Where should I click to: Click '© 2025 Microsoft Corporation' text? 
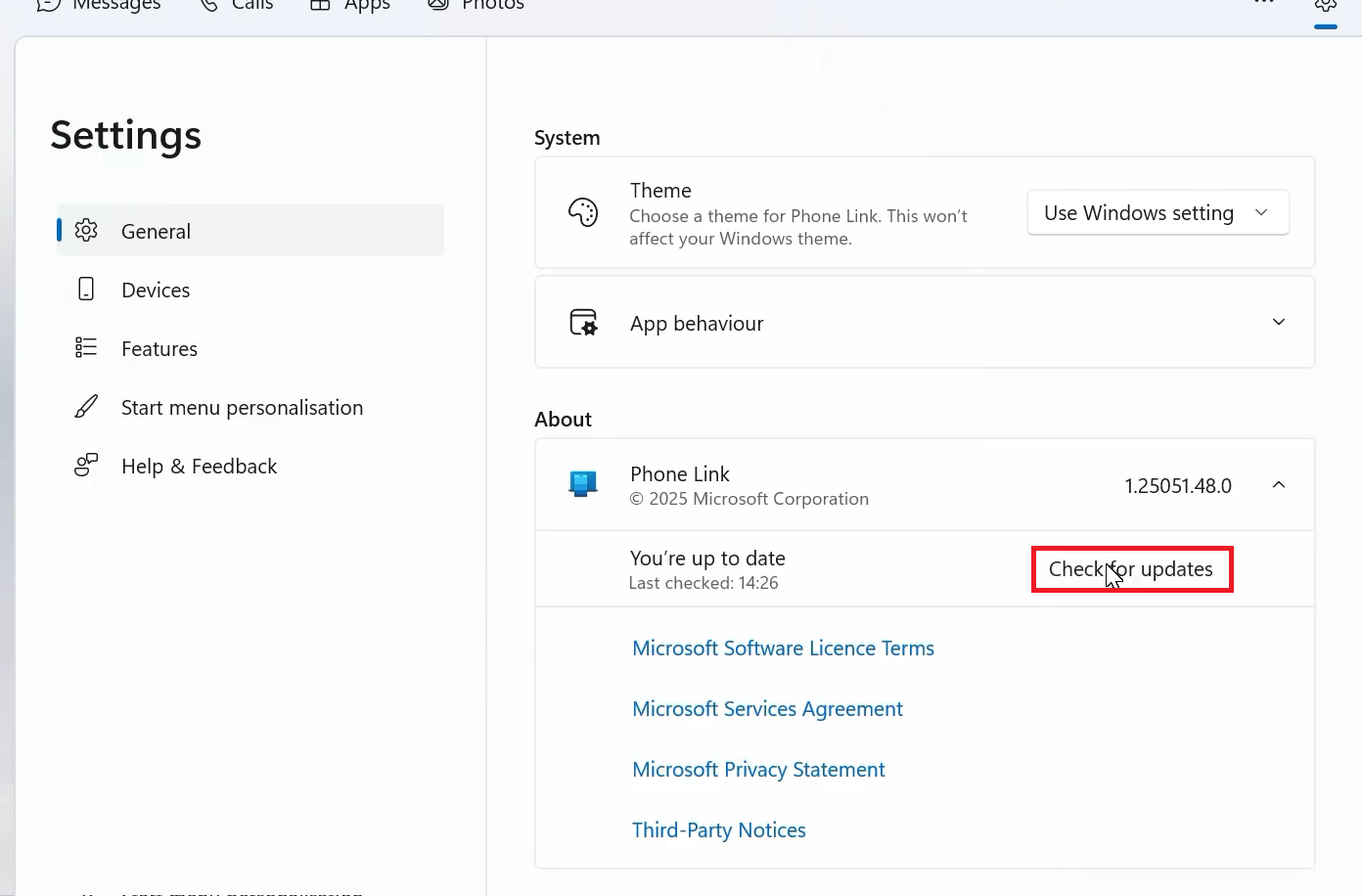pos(749,499)
